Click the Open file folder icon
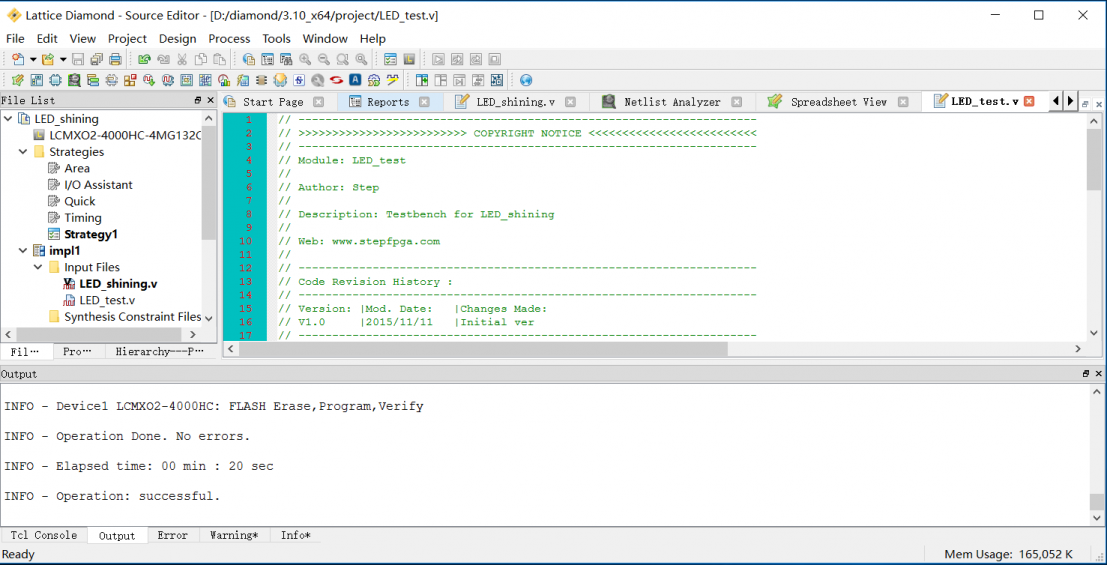This screenshot has height=565, width=1107. click(x=47, y=59)
